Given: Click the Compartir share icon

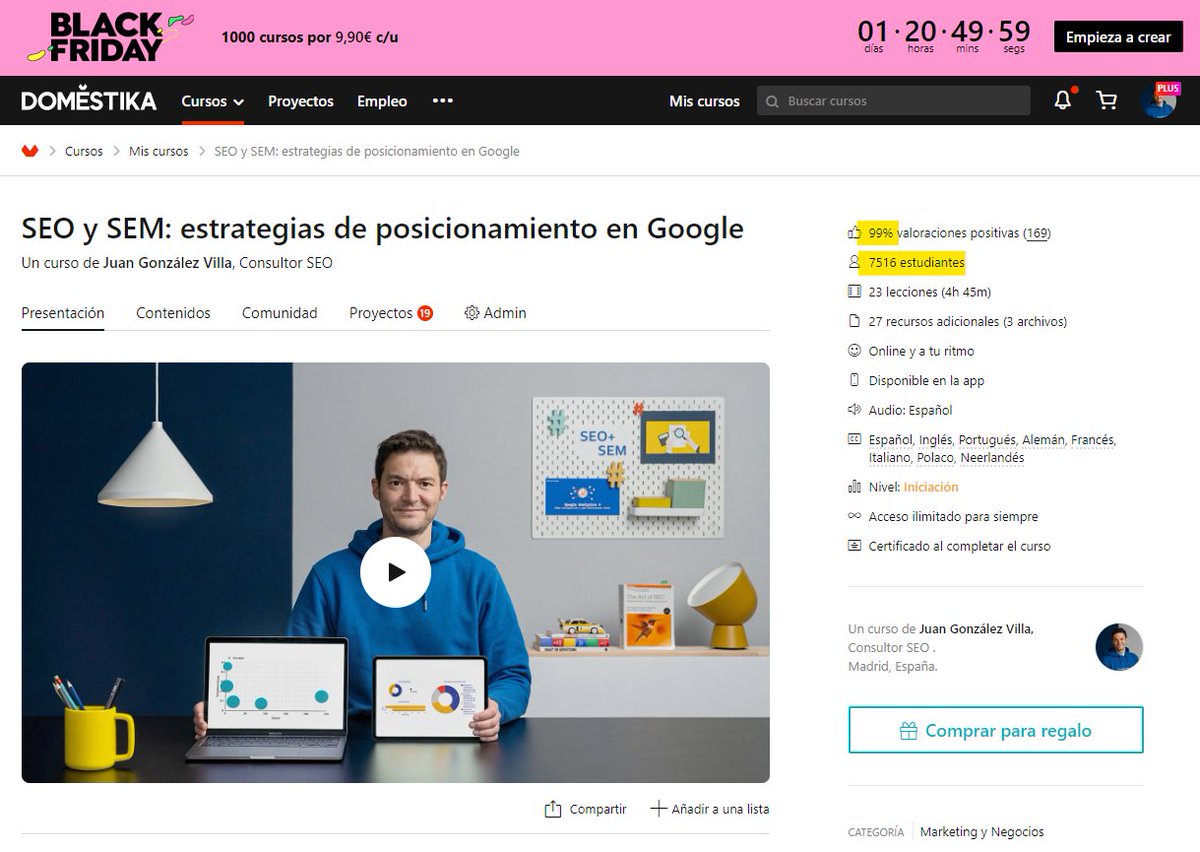Looking at the screenshot, I should pos(552,809).
